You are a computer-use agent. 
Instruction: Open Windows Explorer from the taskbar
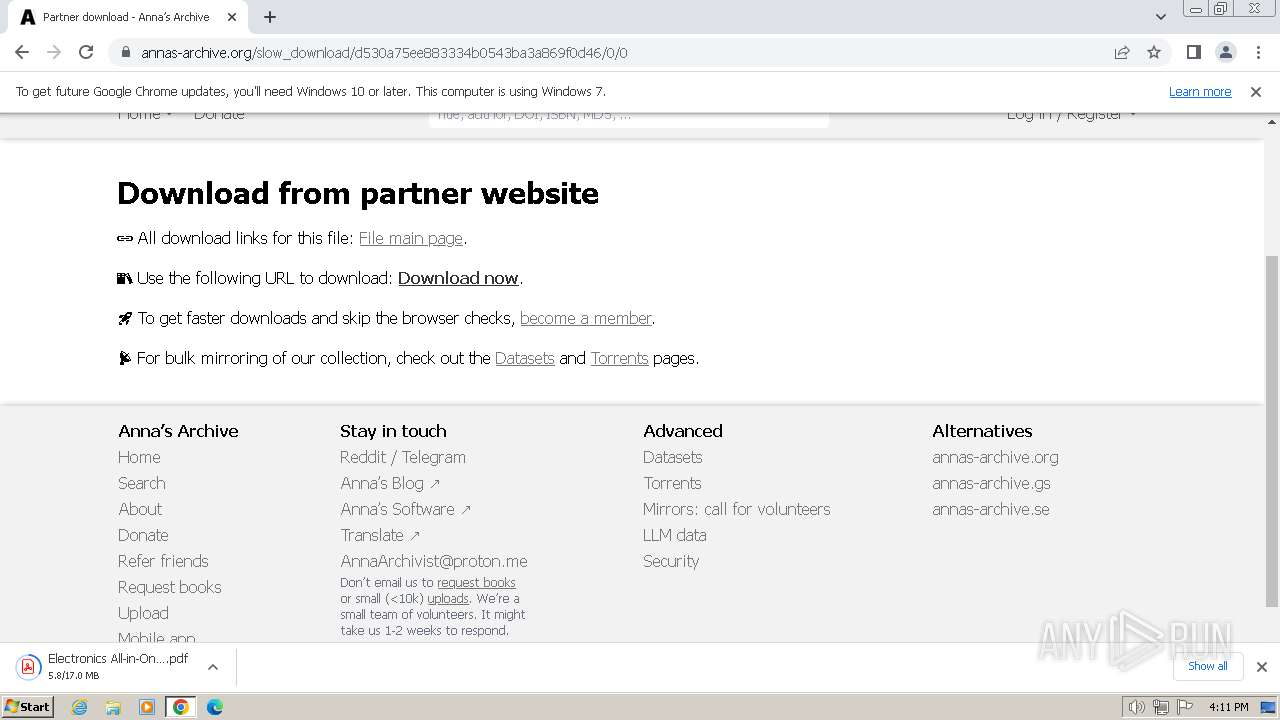pos(113,707)
